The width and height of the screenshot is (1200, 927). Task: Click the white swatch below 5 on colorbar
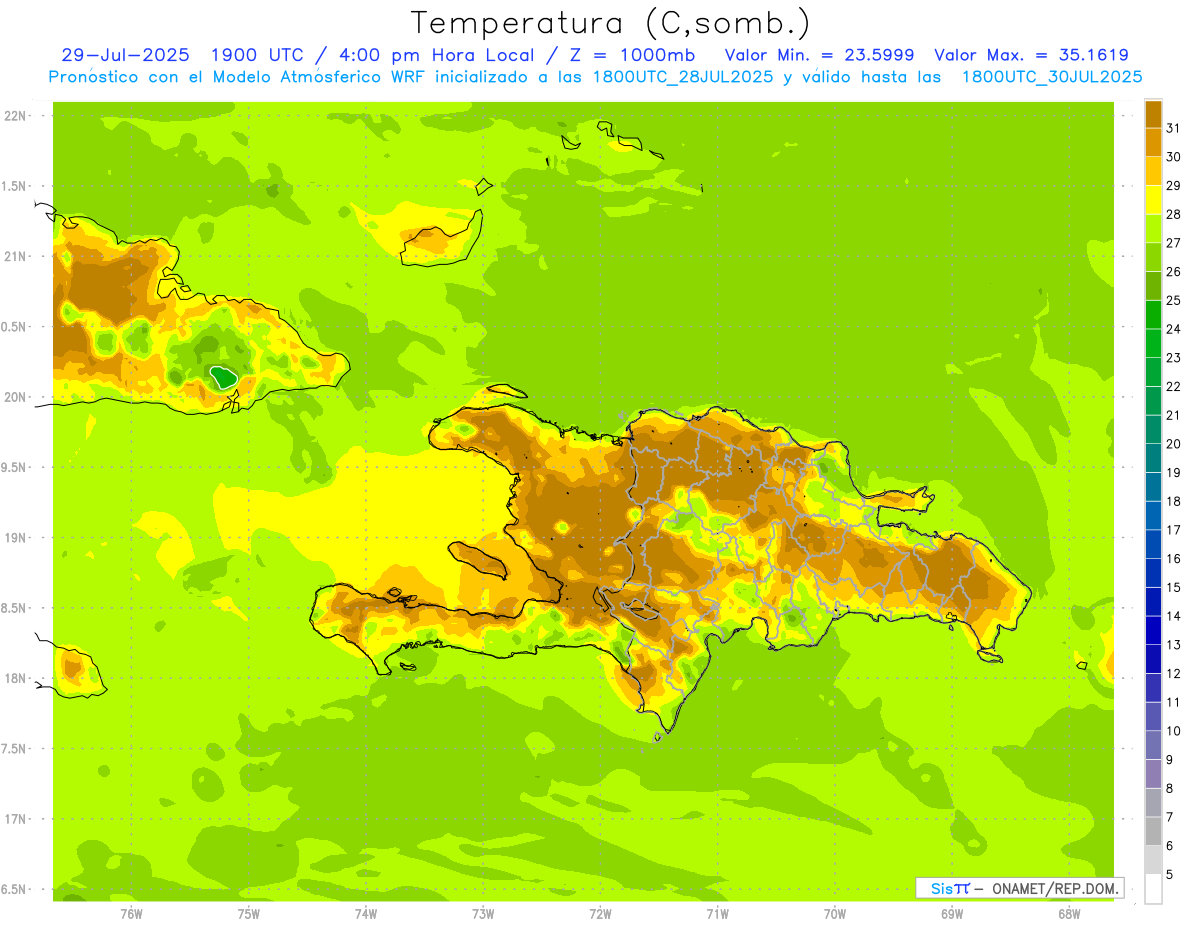[1153, 889]
